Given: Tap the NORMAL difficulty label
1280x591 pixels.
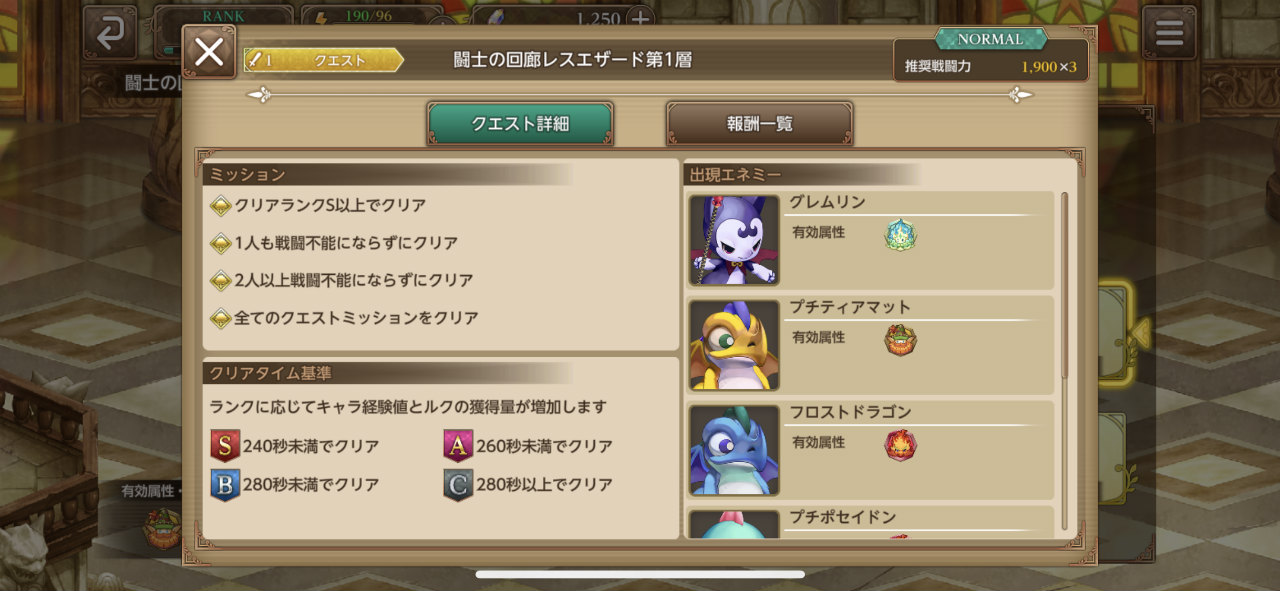Looking at the screenshot, I should 990,39.
